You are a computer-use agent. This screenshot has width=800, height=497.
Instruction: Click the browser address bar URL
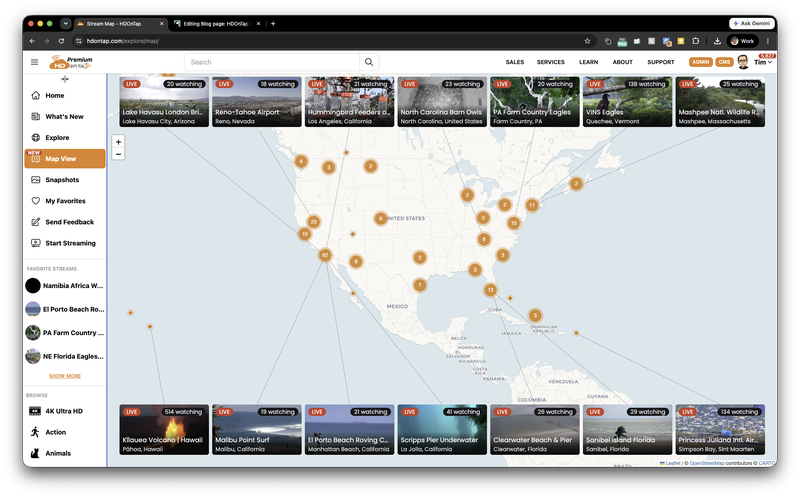coord(122,41)
